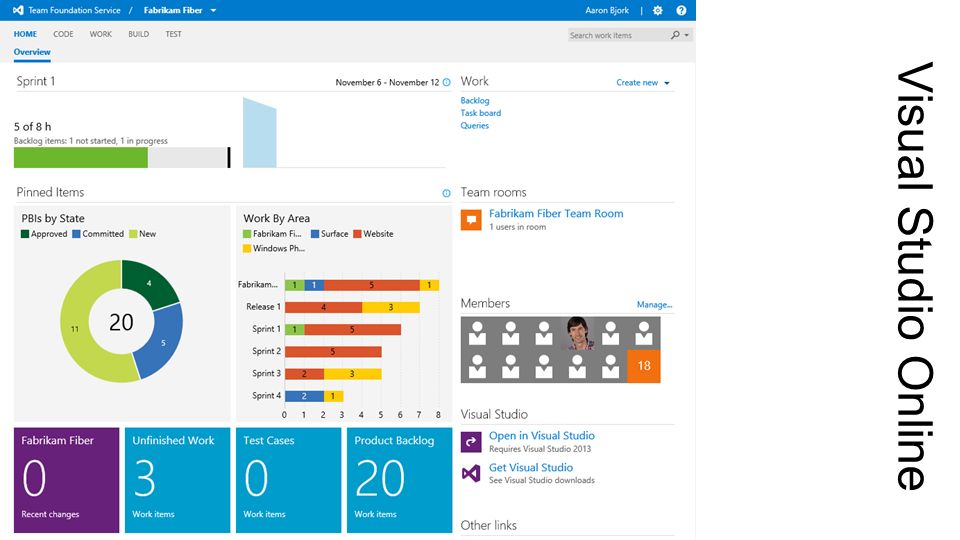This screenshot has width=960, height=540.
Task: Select the Overview sub-tab
Action: (32, 52)
